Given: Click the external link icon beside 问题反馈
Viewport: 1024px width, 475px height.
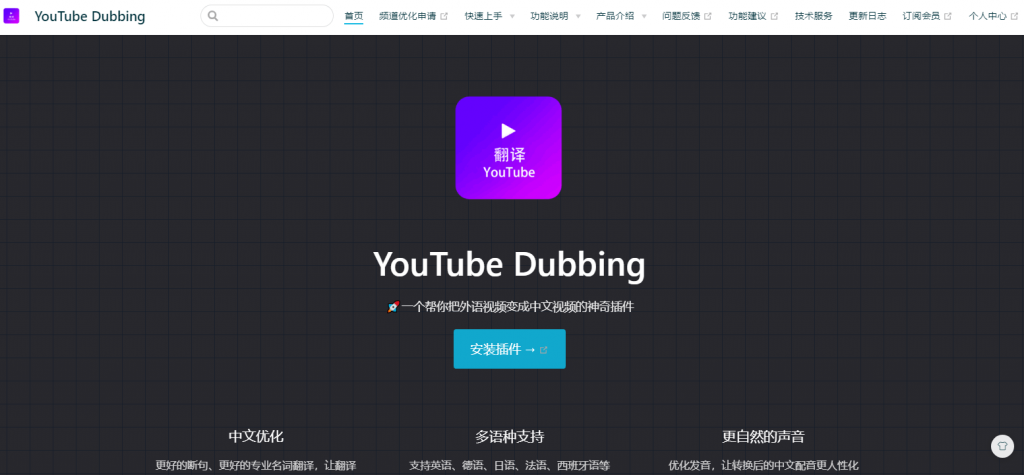Looking at the screenshot, I should point(708,16).
